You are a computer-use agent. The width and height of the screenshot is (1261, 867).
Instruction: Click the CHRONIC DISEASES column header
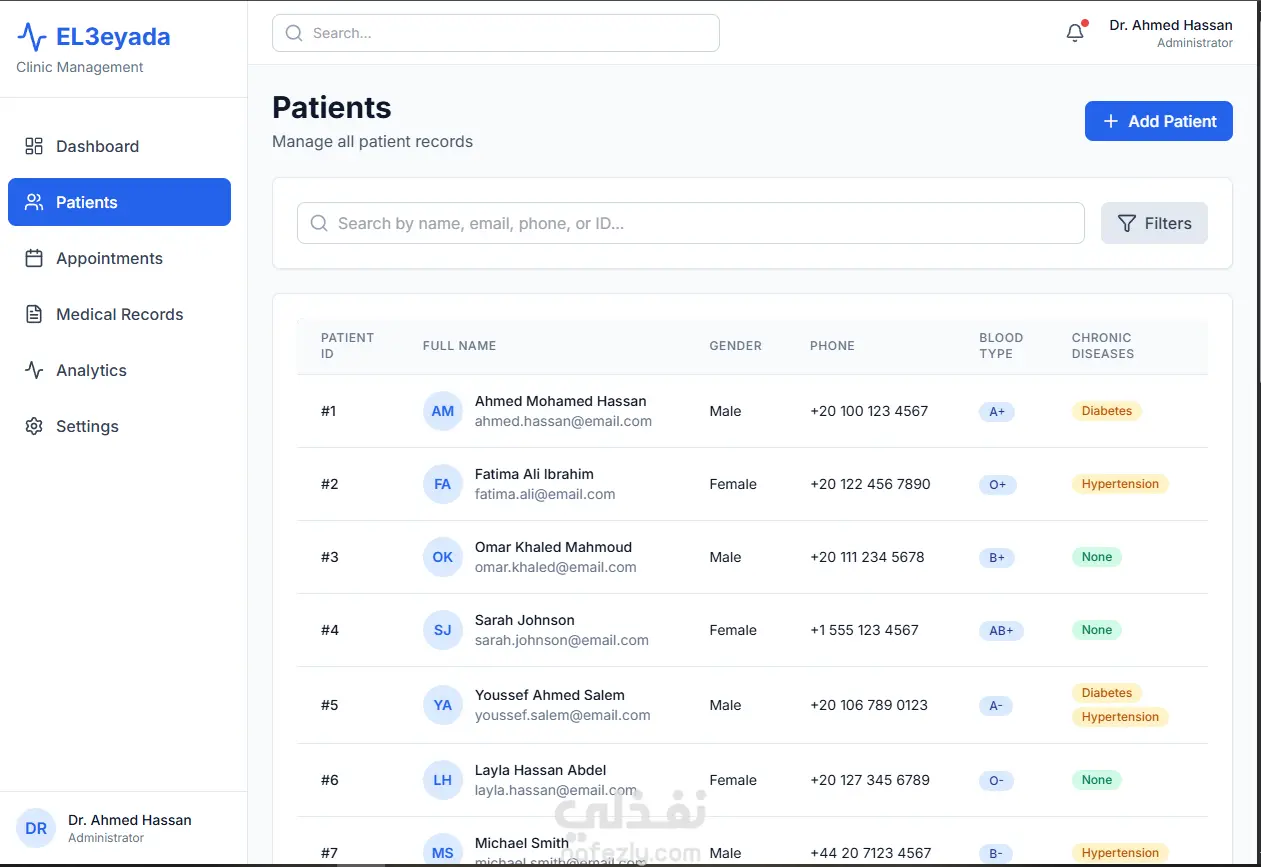[x=1102, y=346]
